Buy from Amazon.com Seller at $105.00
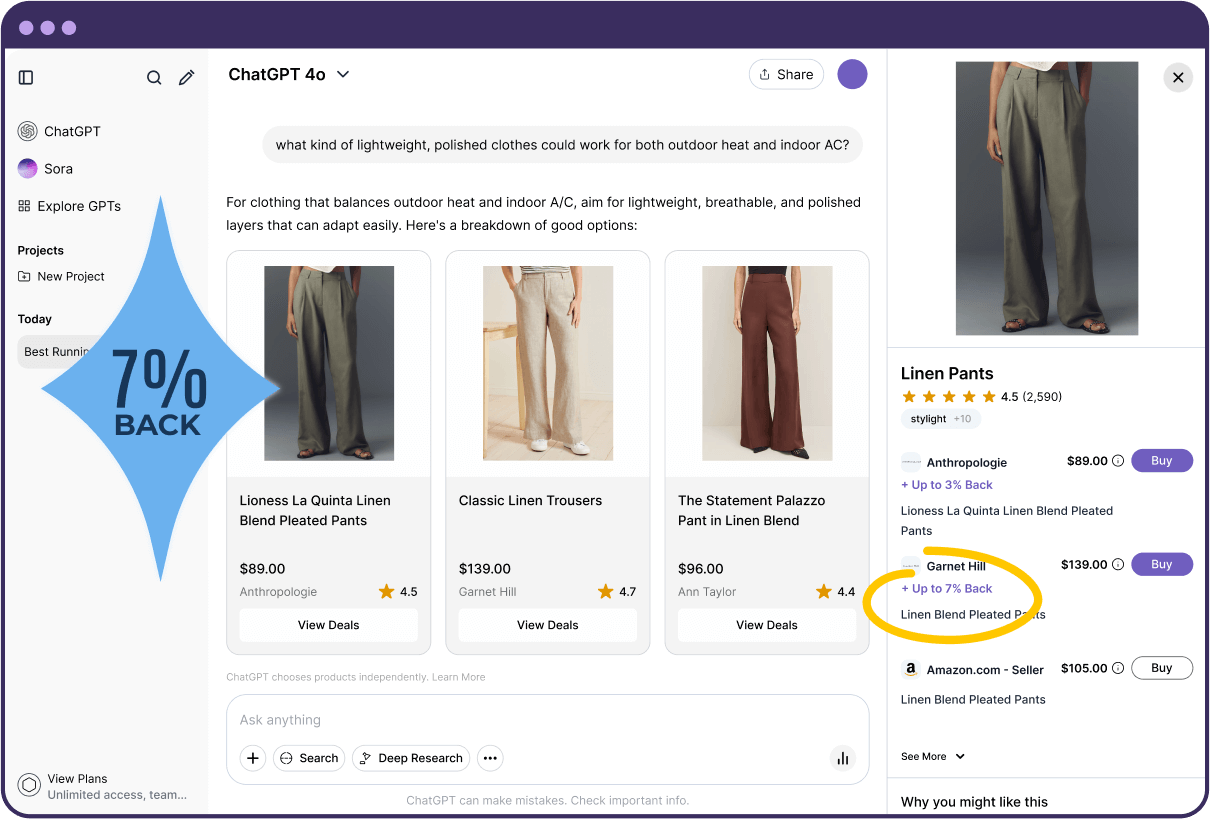The height and width of the screenshot is (819, 1210). pos(1162,668)
